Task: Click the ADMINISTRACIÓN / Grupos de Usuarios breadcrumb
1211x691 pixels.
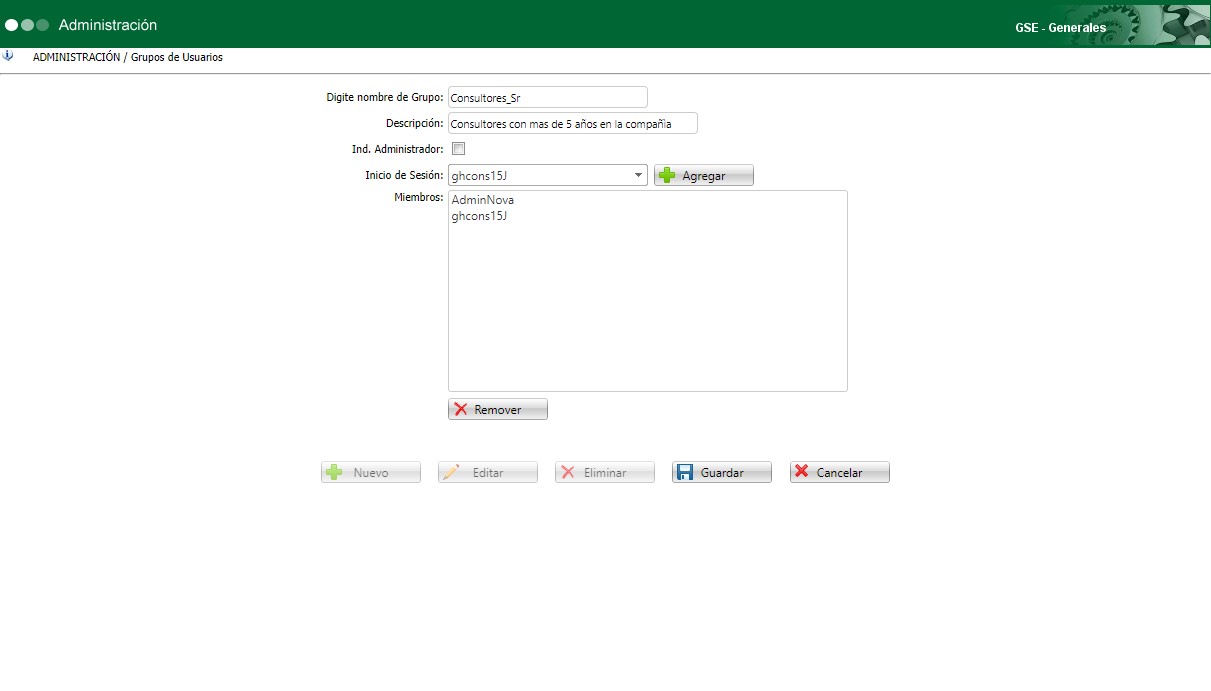Action: (x=128, y=57)
